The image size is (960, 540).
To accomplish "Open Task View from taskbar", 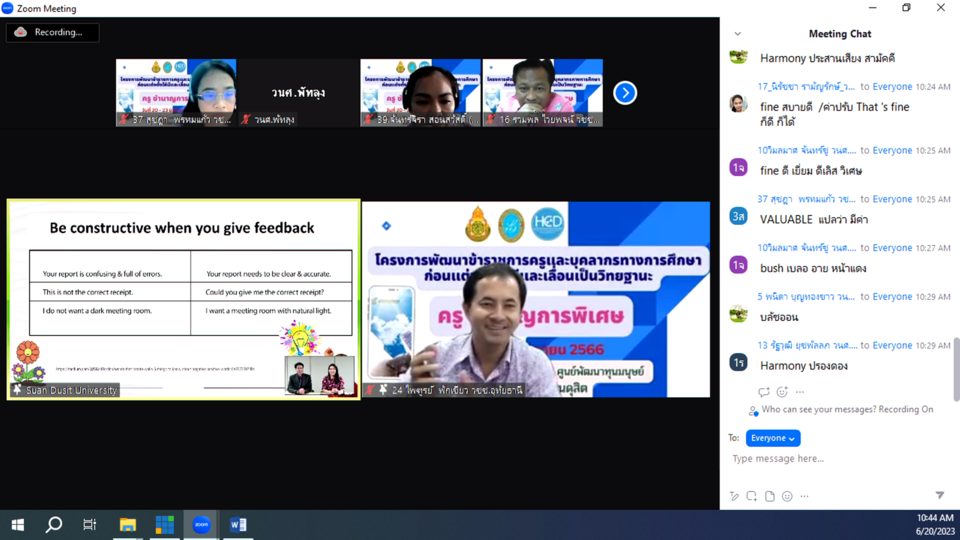I will [90, 525].
